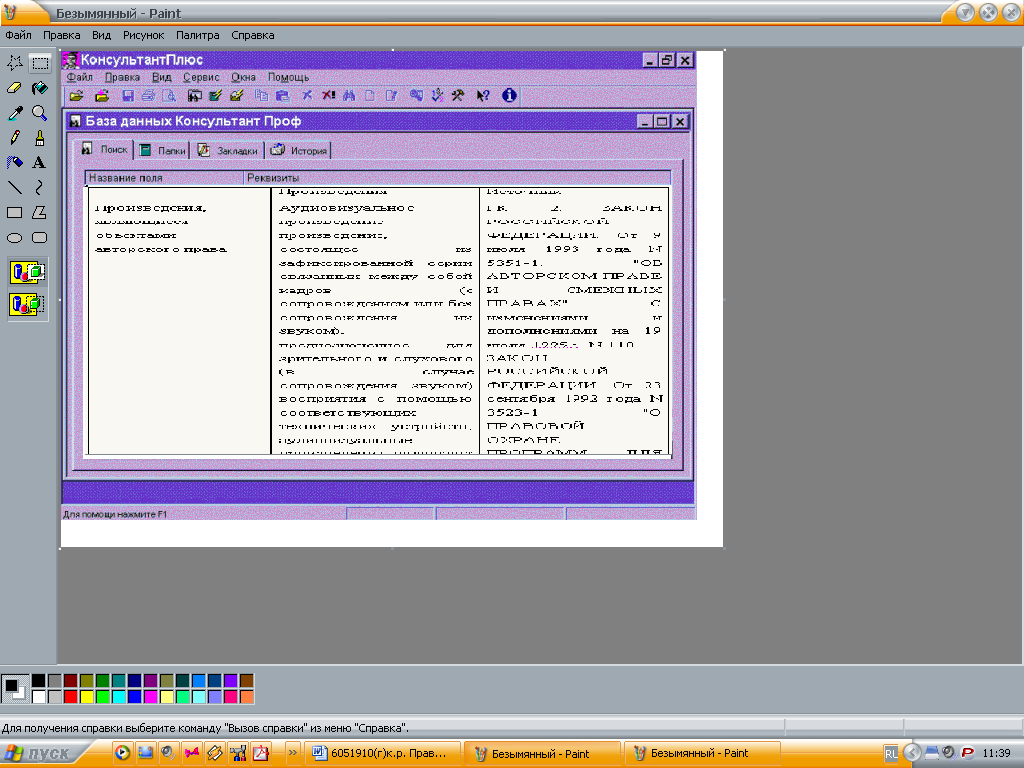Viewport: 1024px width, 768px height.
Task: Choose the cyan palette color
Action: pyautogui.click(x=118, y=697)
